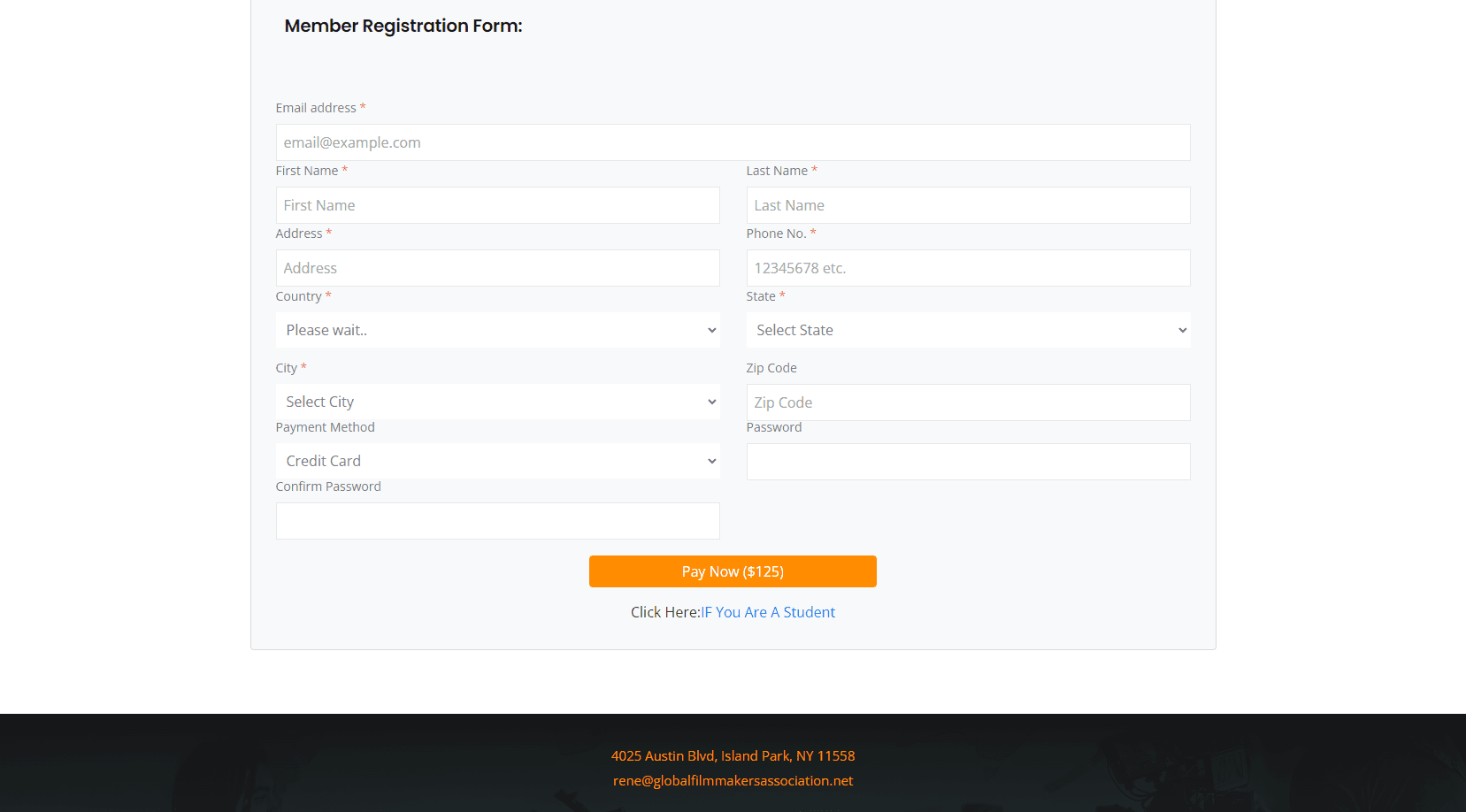Focus the First Name text box

click(497, 205)
